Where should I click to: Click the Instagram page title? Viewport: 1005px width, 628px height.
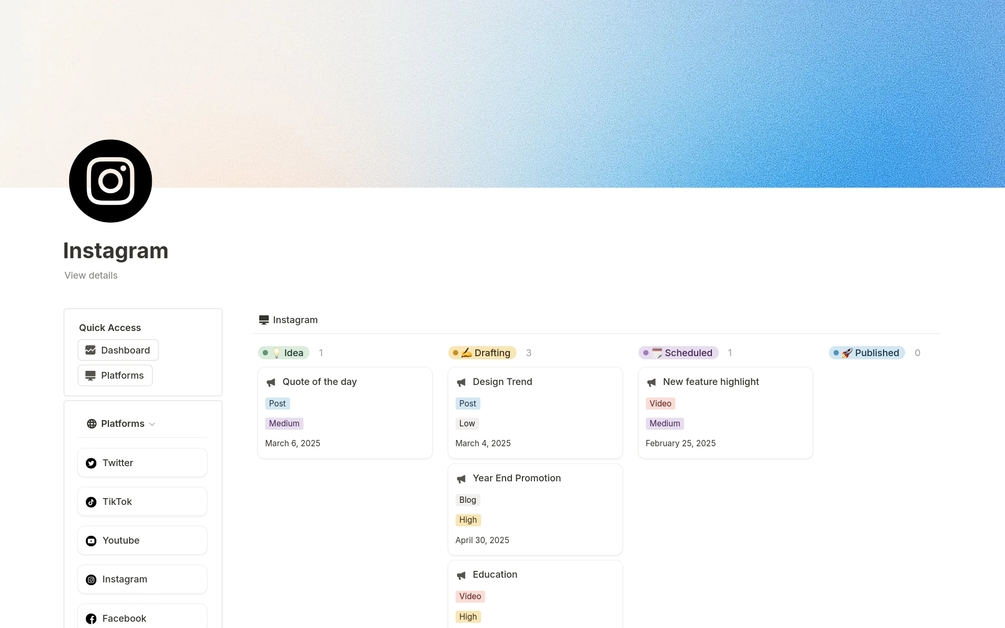coord(116,251)
